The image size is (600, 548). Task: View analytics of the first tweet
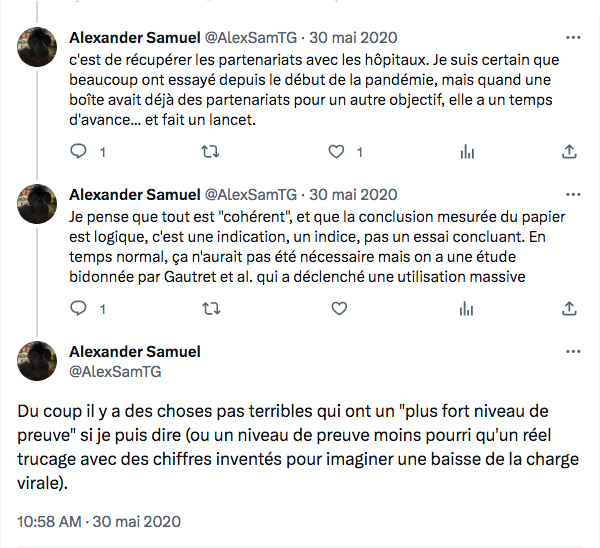pos(466,152)
